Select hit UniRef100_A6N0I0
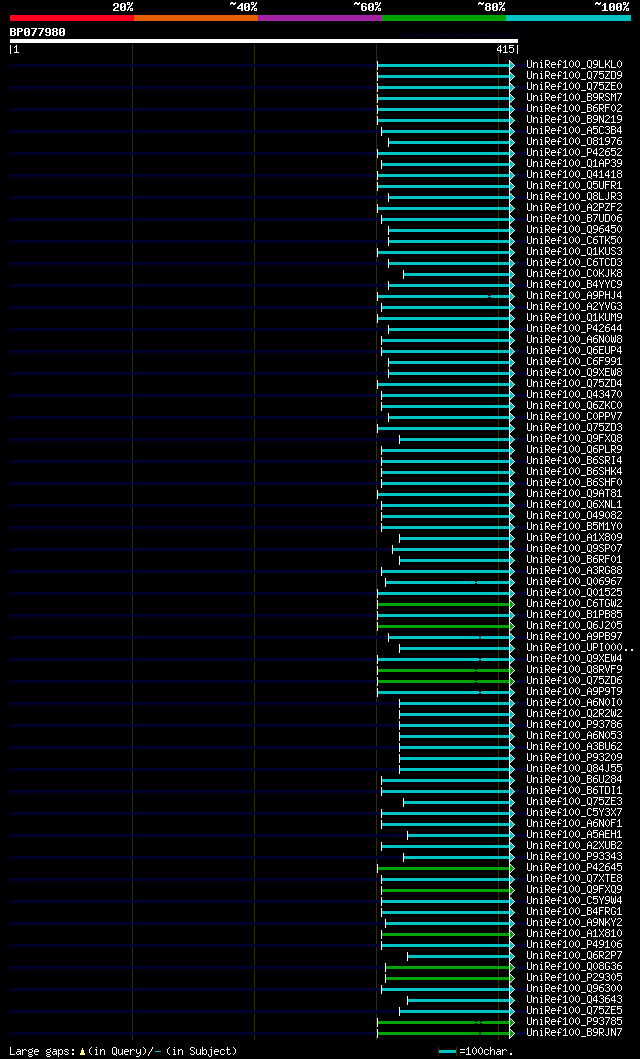640x1059 pixels. pyautogui.click(x=575, y=703)
